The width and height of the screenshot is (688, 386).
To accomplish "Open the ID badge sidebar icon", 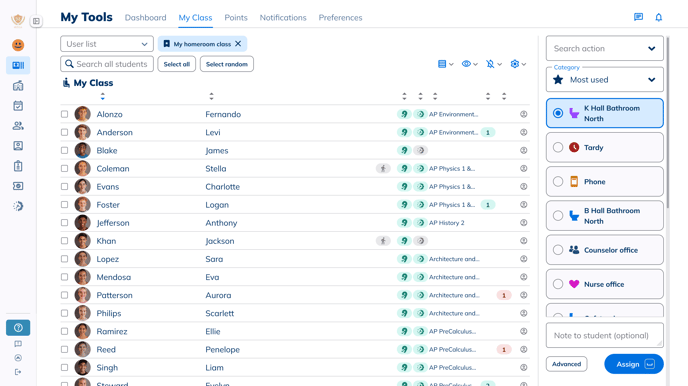I will [18, 146].
